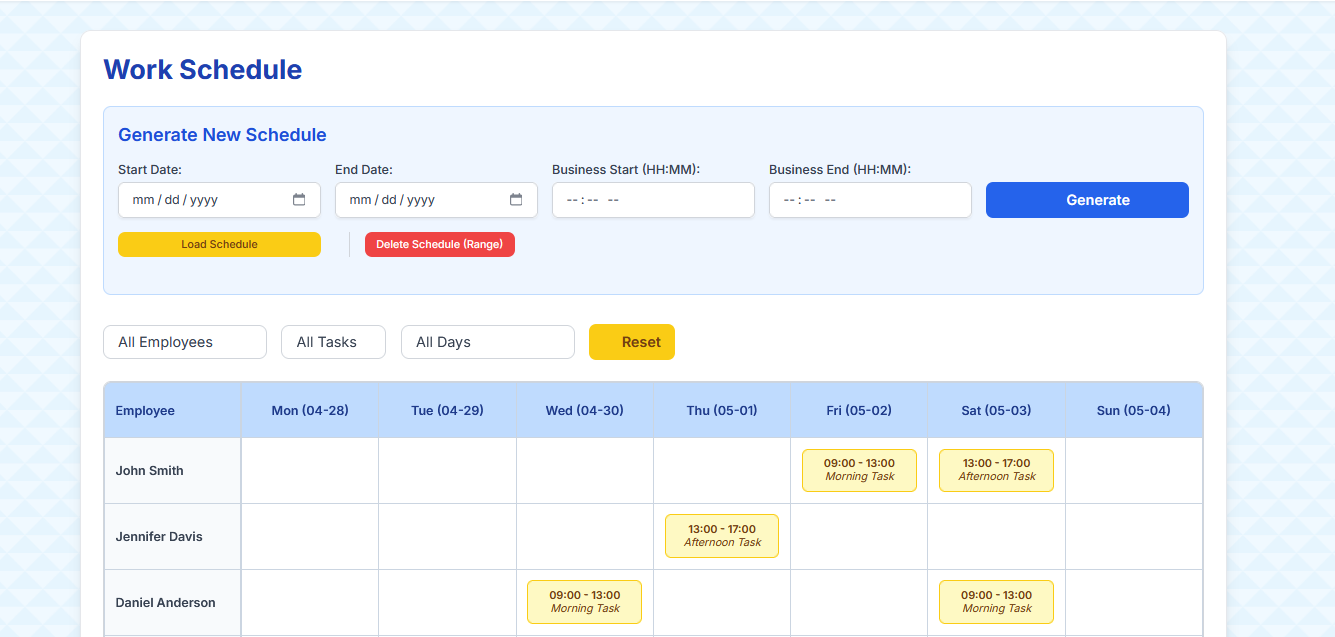Screen dimensions: 1335x637
Task: Select John Smith's Friday 09:00 - 13:00 Morning Task
Action: click(x=859, y=470)
